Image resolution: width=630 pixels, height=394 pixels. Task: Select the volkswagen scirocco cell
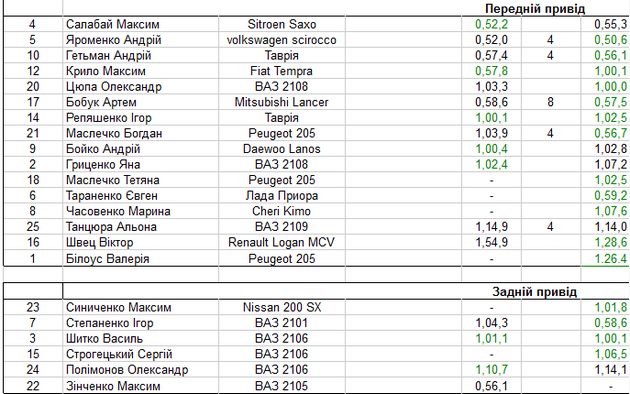coord(282,40)
